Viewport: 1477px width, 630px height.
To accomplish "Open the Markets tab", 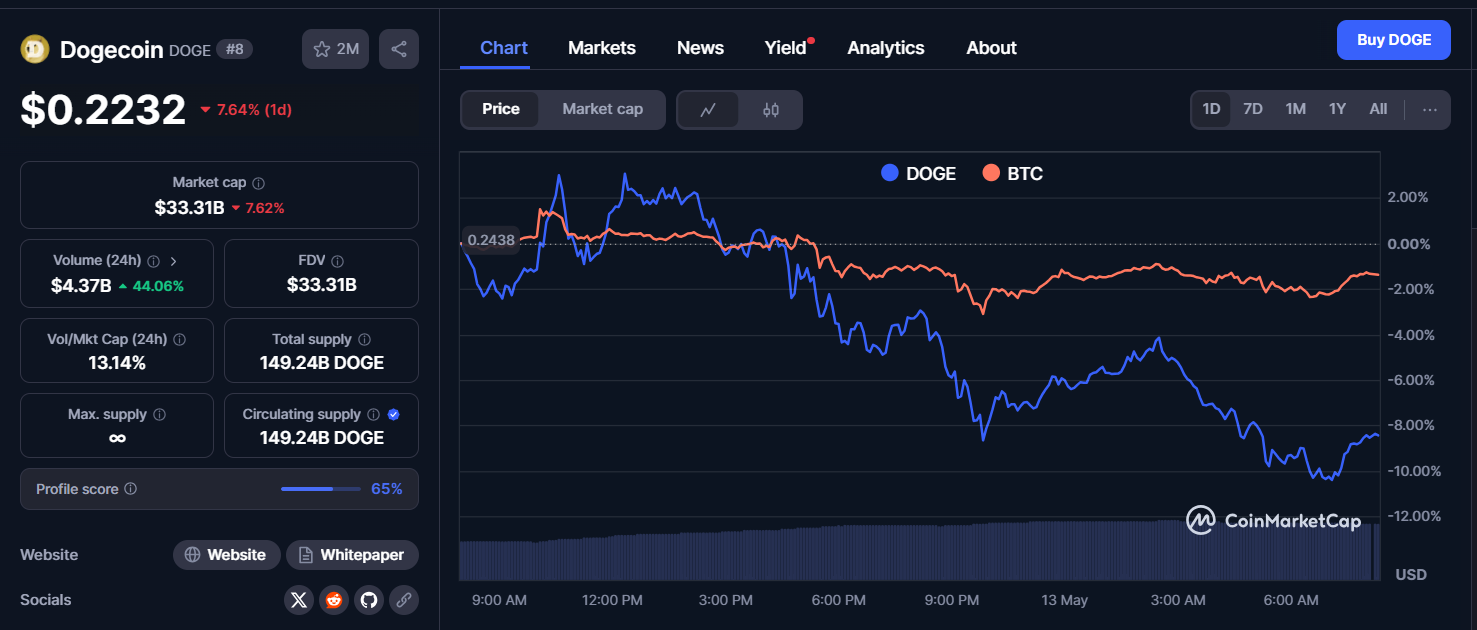I will pos(602,48).
